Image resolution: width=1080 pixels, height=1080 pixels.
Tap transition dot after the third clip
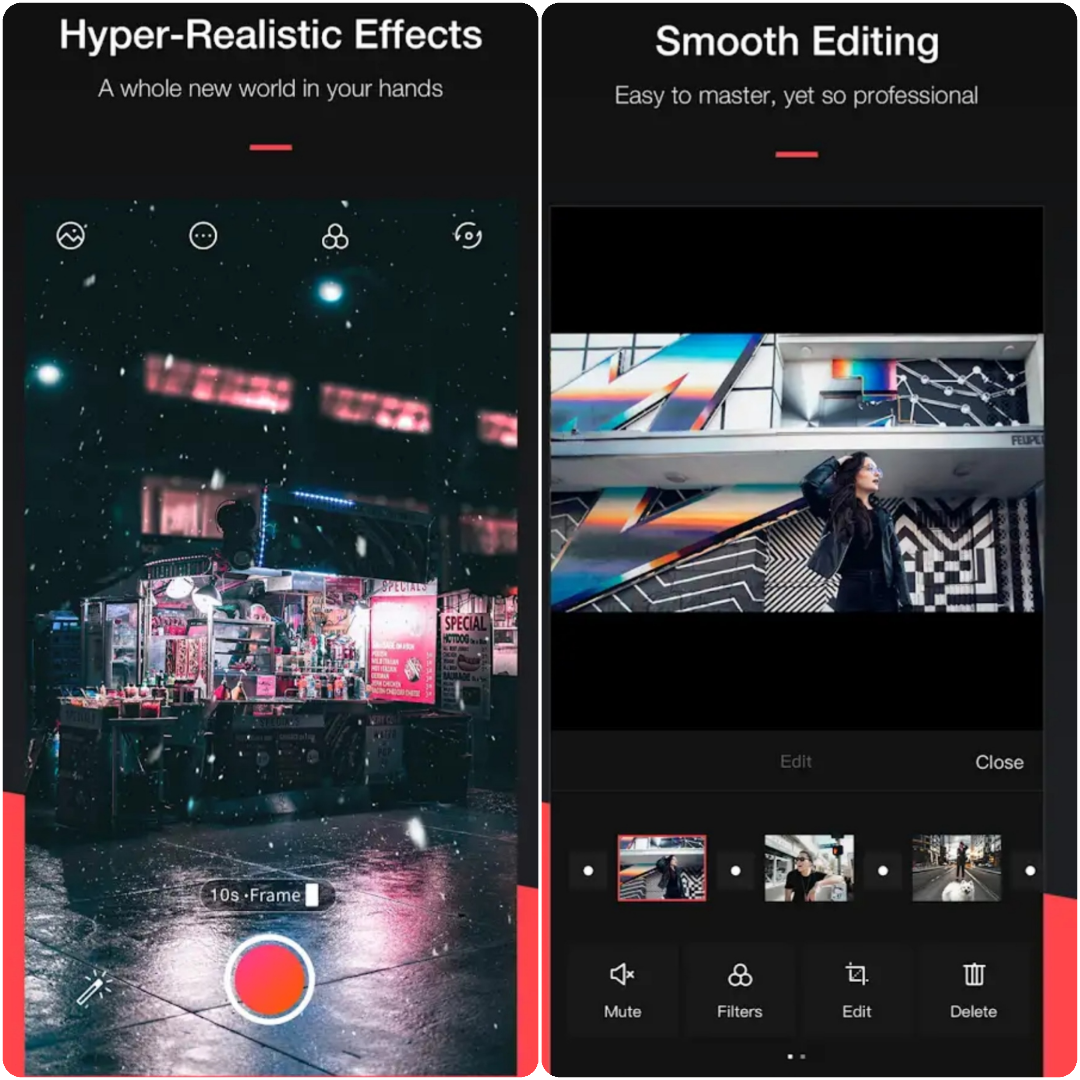coord(1028,870)
